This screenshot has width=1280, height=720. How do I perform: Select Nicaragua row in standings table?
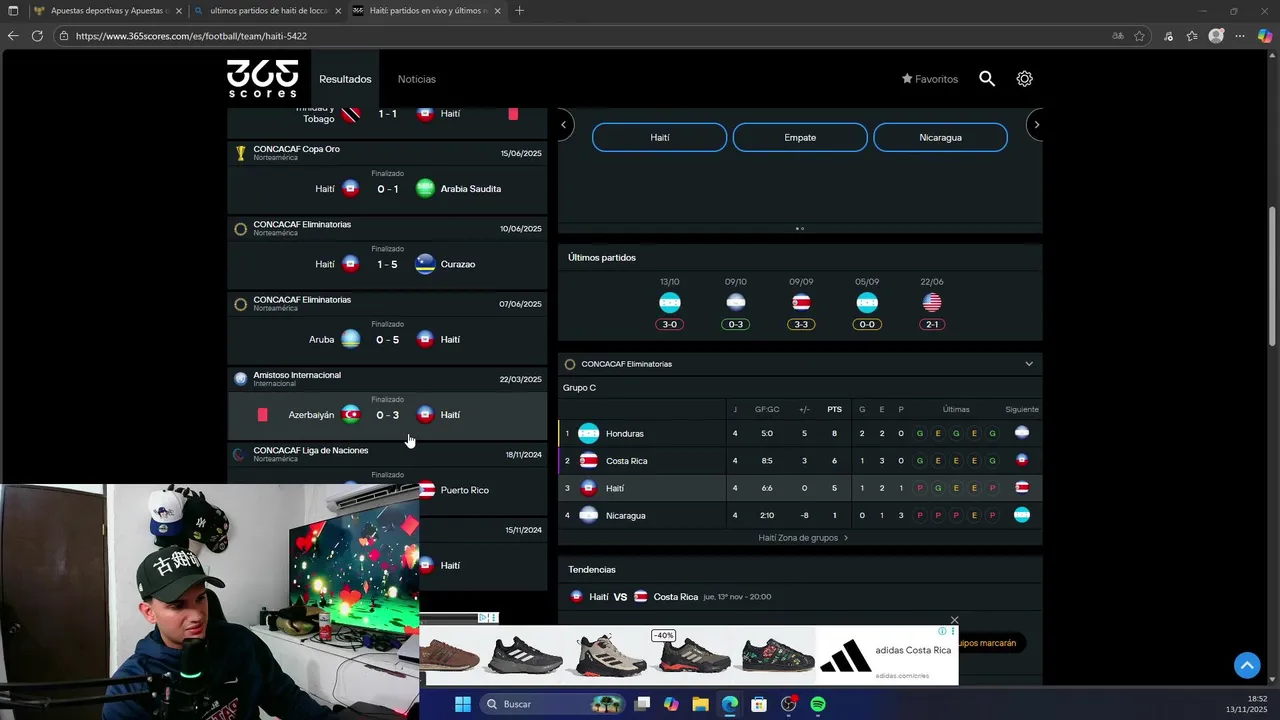(800, 515)
